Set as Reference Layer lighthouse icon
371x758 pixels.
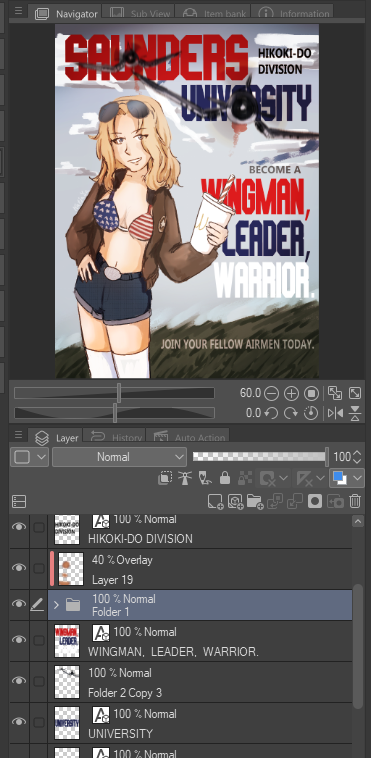(x=184, y=479)
